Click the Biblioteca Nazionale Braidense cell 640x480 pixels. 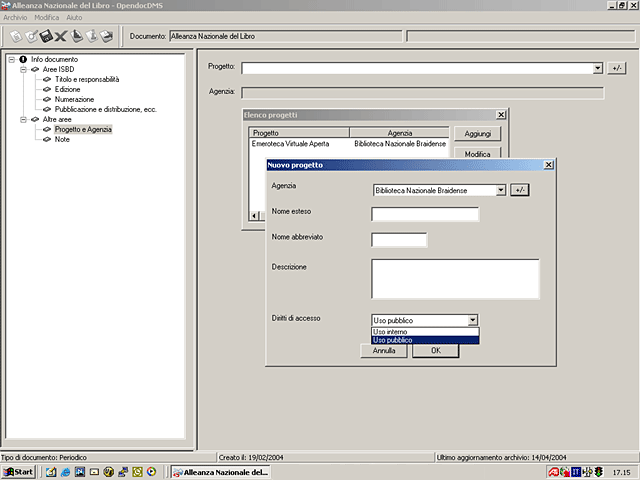click(400, 144)
